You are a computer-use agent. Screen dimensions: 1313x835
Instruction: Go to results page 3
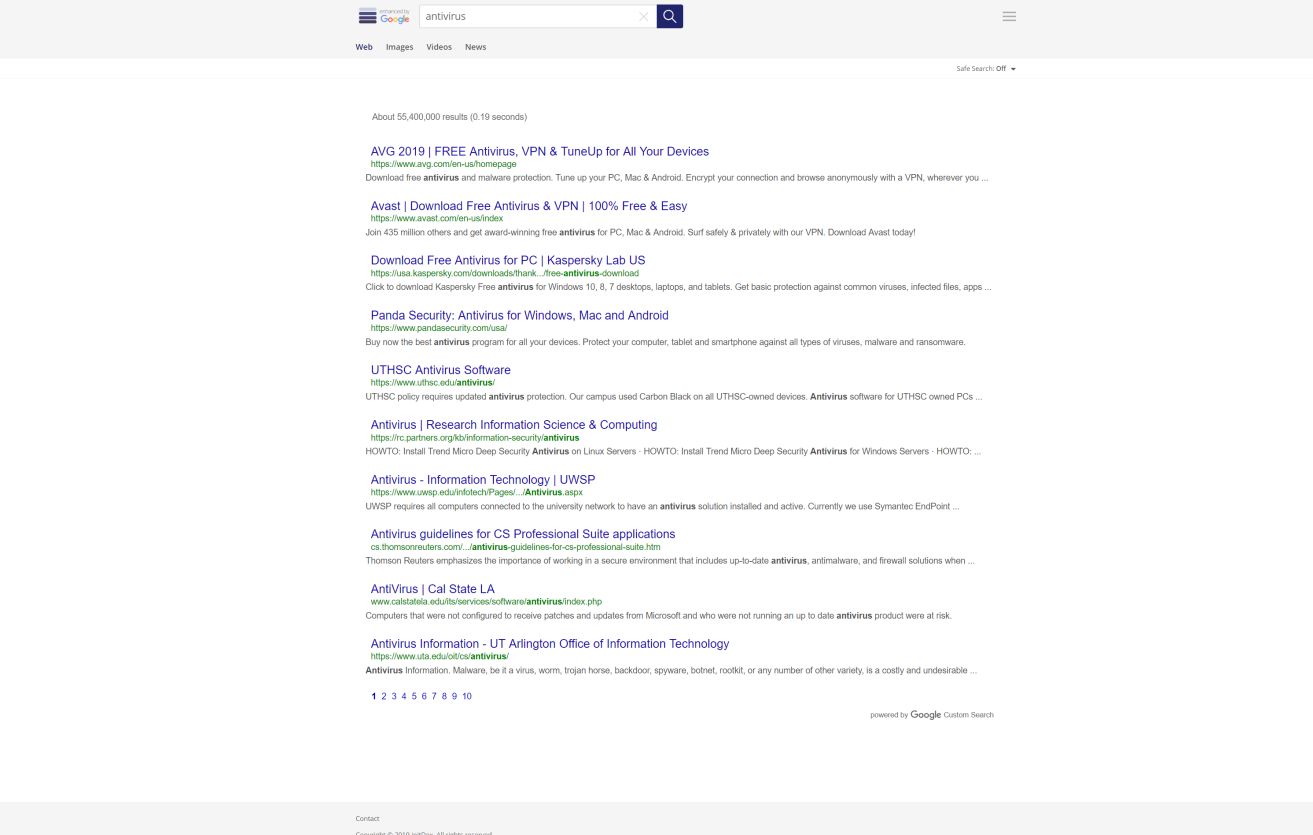[x=394, y=696]
